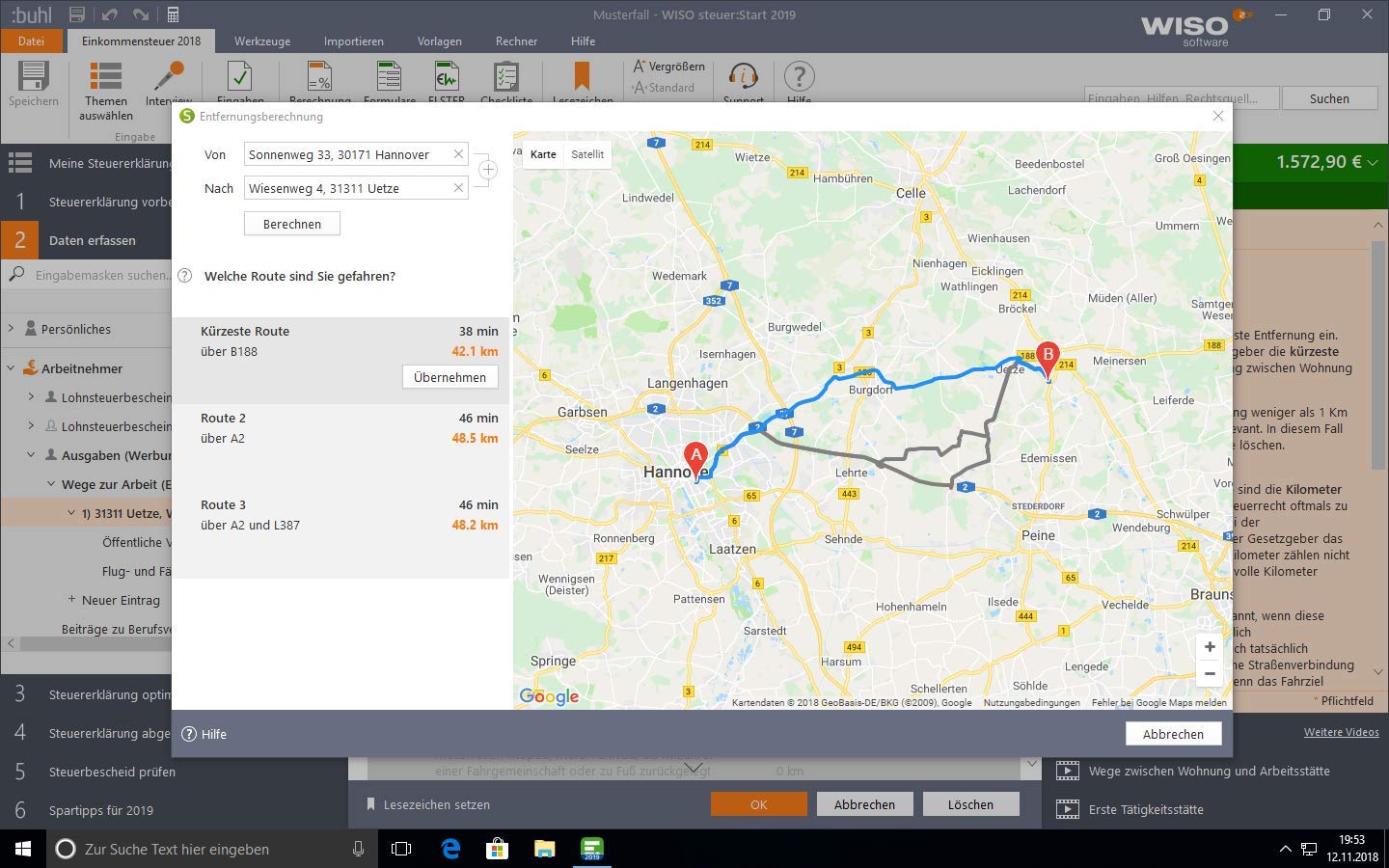This screenshot has height=868, width=1389.
Task: Open the calculator icon in the title bar
Action: pyautogui.click(x=173, y=14)
